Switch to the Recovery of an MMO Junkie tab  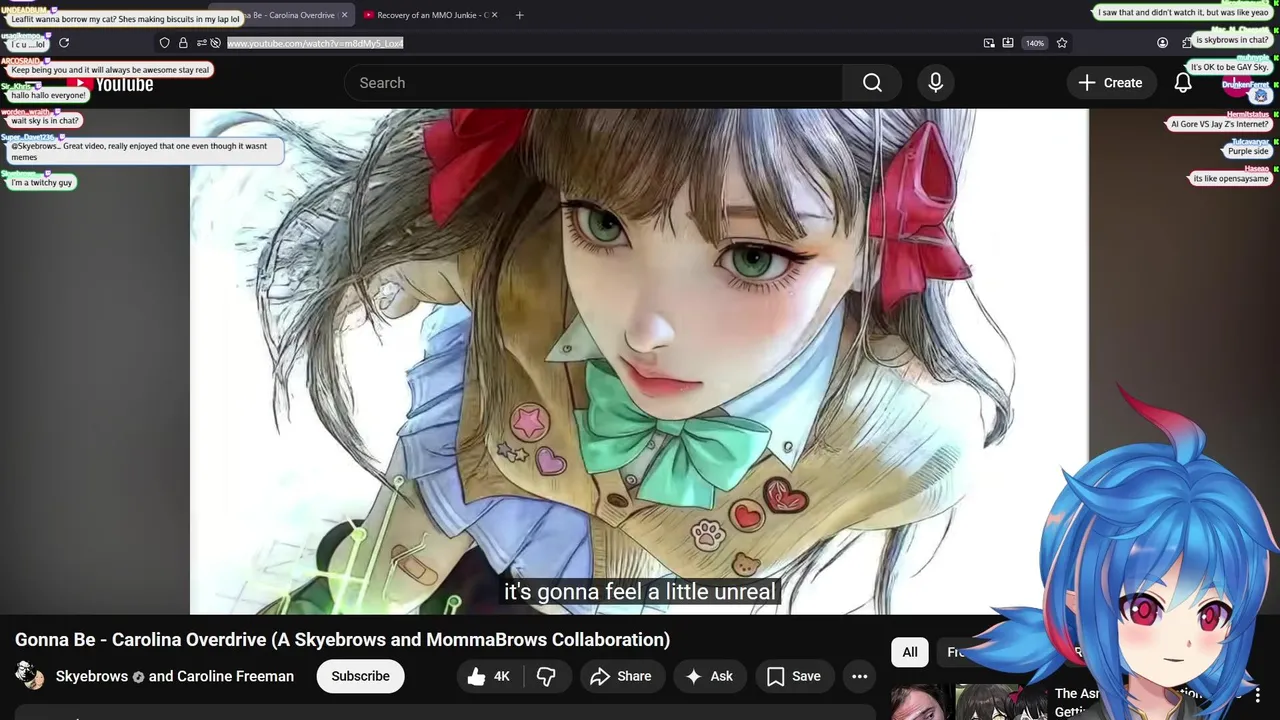(x=430, y=15)
